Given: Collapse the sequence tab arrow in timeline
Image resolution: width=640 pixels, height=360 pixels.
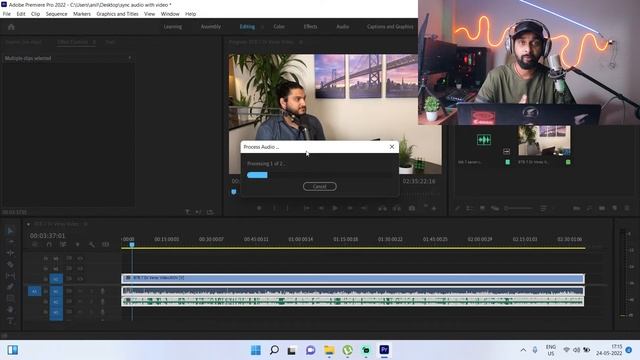Looking at the screenshot, I should click(x=28, y=224).
